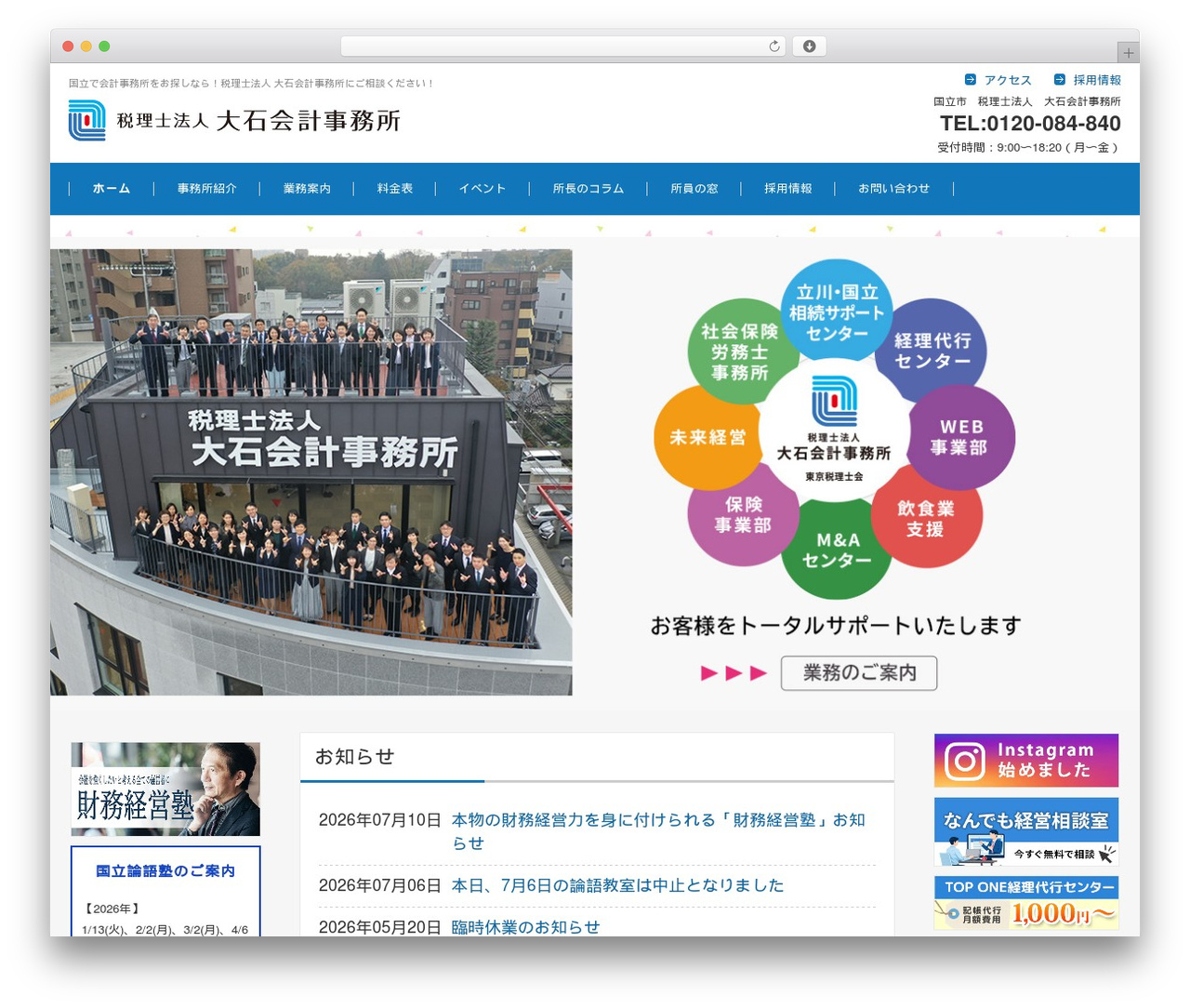Click the 国立論語塾のご案内 heading

165,871
